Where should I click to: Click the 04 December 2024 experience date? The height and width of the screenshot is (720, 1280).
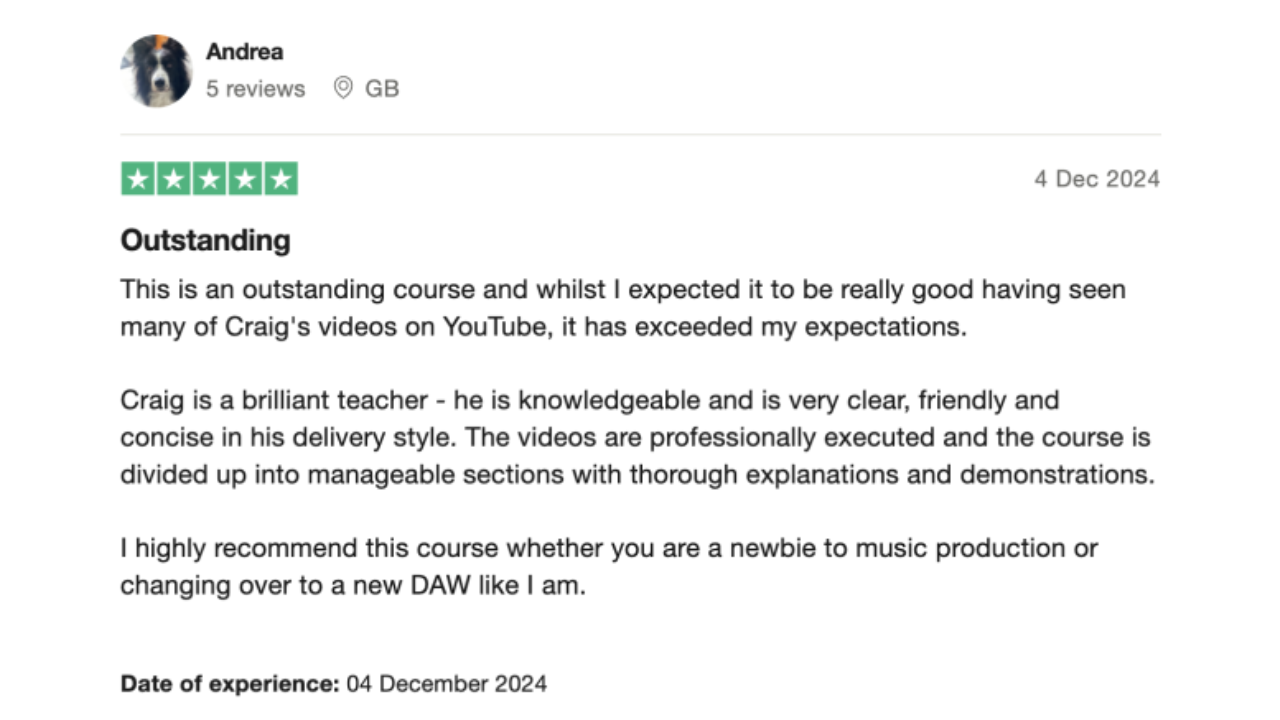click(x=447, y=684)
